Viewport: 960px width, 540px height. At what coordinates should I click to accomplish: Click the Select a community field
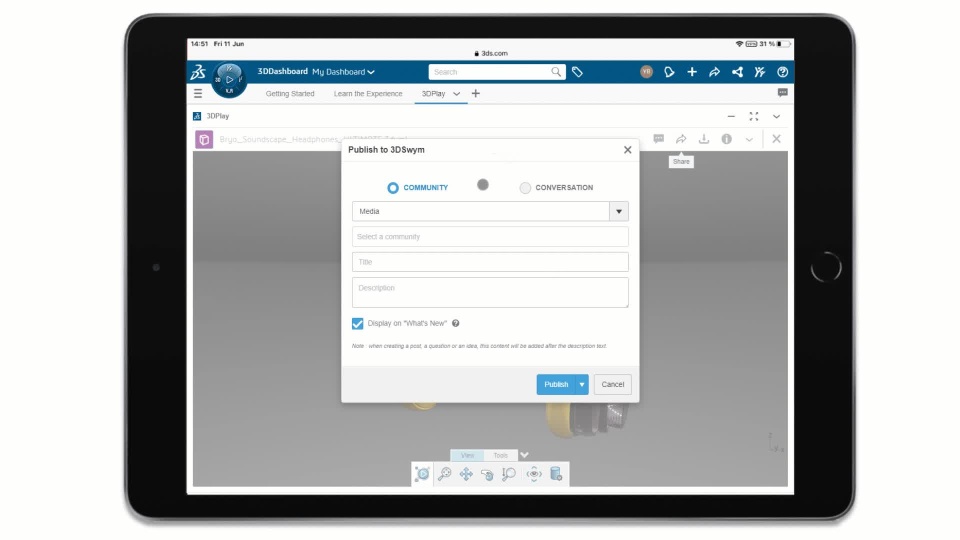point(490,236)
